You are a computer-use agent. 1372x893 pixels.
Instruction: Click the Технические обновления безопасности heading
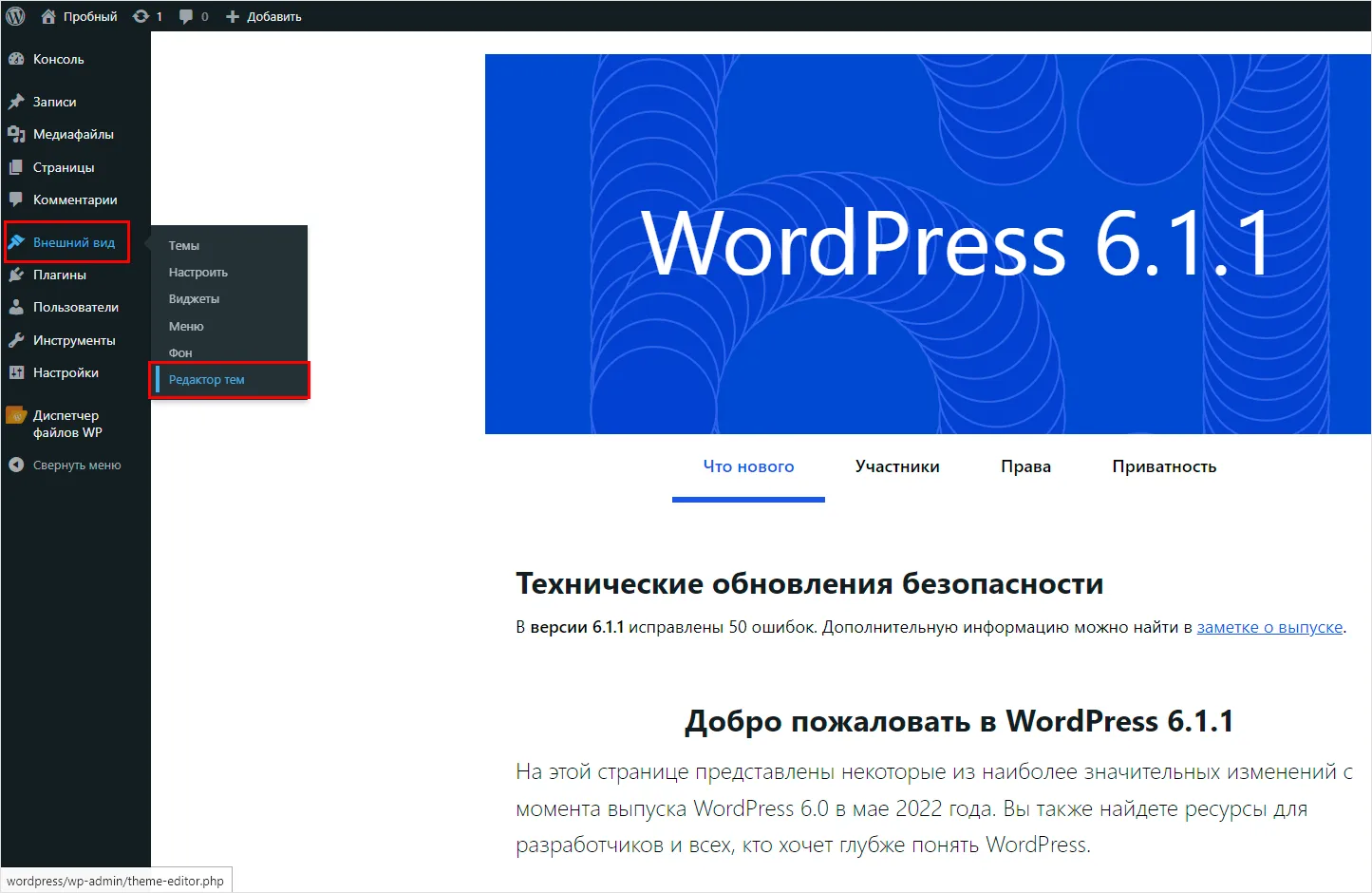click(x=809, y=583)
